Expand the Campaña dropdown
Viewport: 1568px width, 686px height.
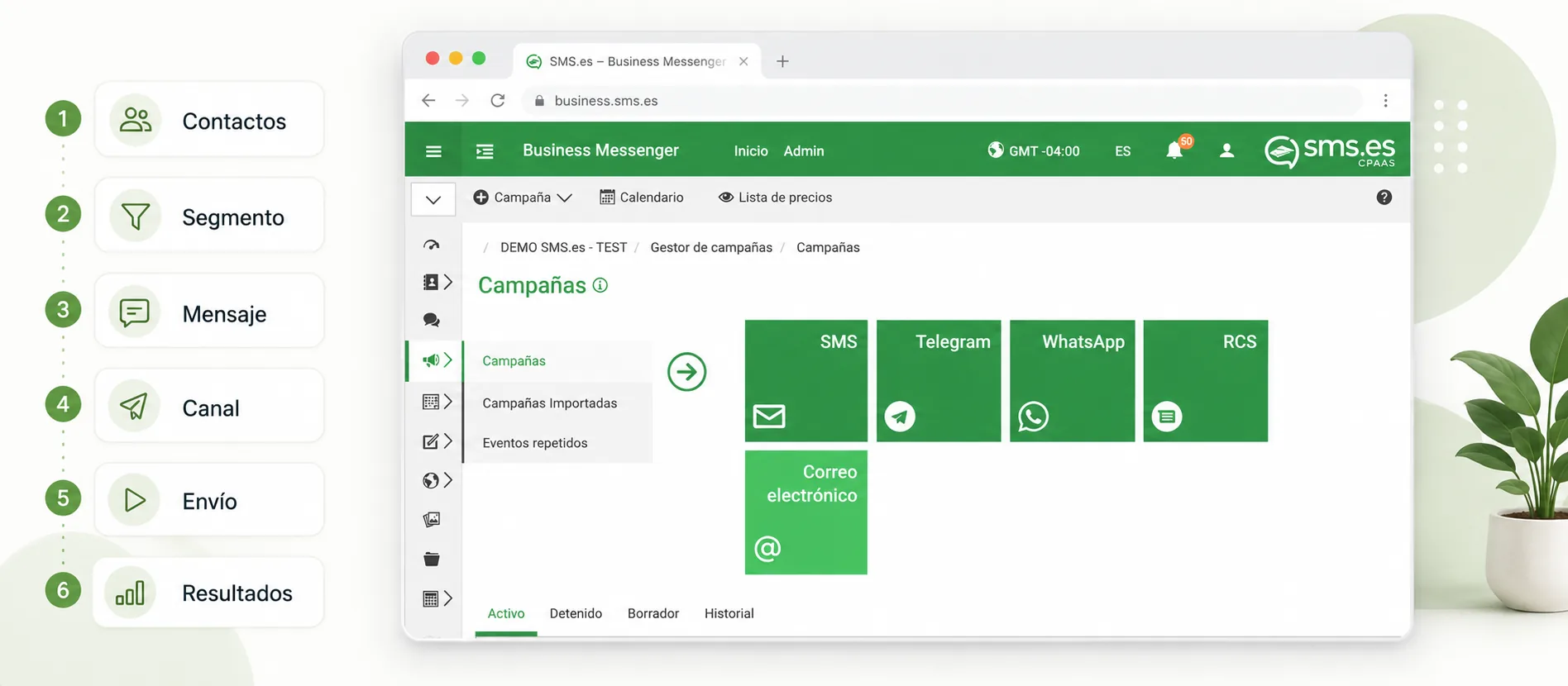tap(523, 197)
